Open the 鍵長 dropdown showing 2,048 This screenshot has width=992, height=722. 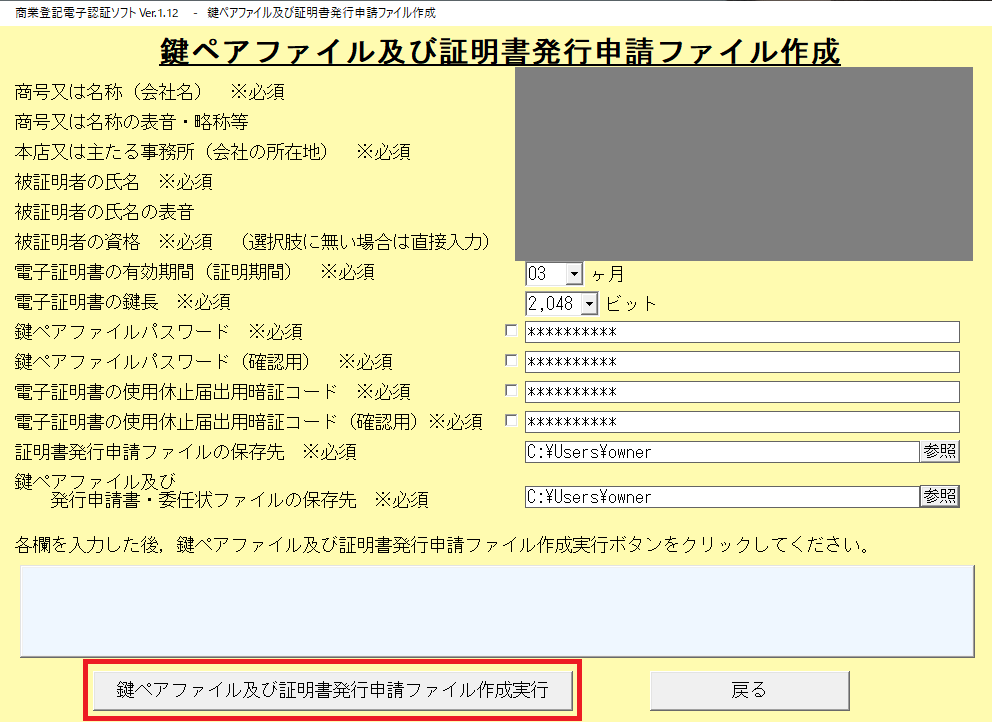588,303
